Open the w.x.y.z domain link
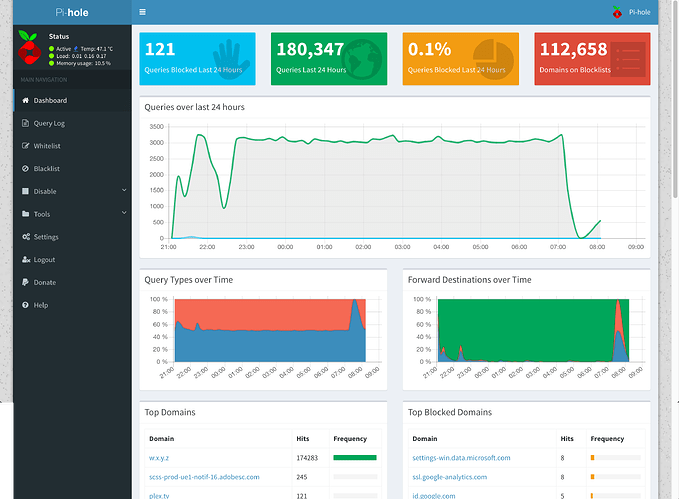Screen dimensions: 679x499 pyautogui.click(x=158, y=458)
